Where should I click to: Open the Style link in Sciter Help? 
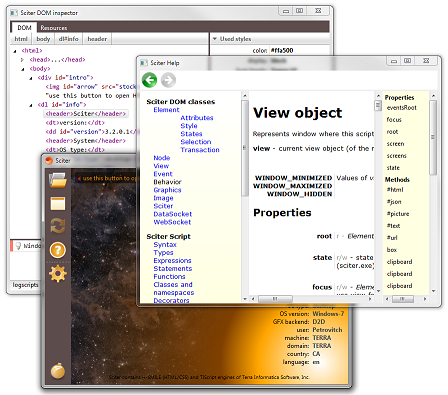[x=189, y=126]
